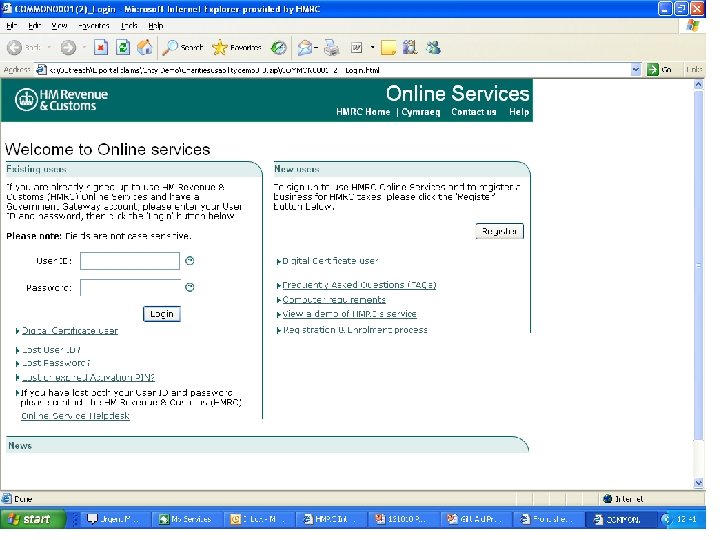Click the Lost Password? link

56,363
